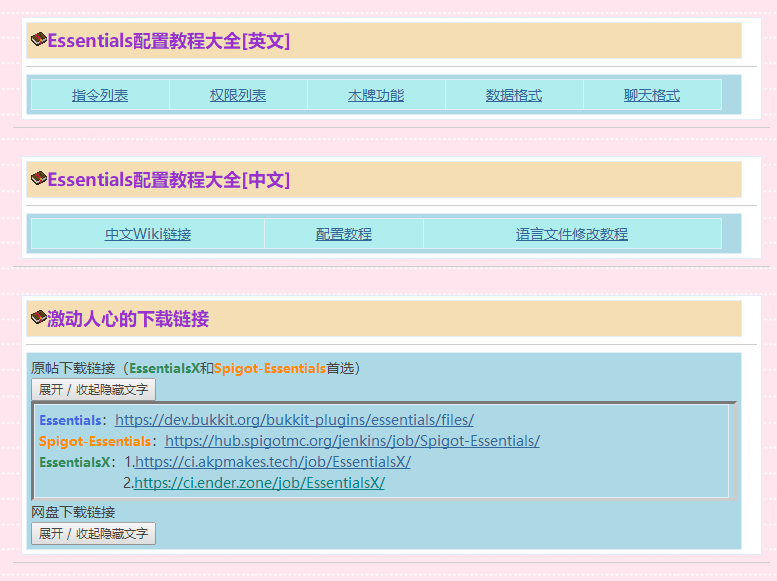The height and width of the screenshot is (581, 777).
Task: Open the 聊天格式 link
Action: tap(652, 95)
